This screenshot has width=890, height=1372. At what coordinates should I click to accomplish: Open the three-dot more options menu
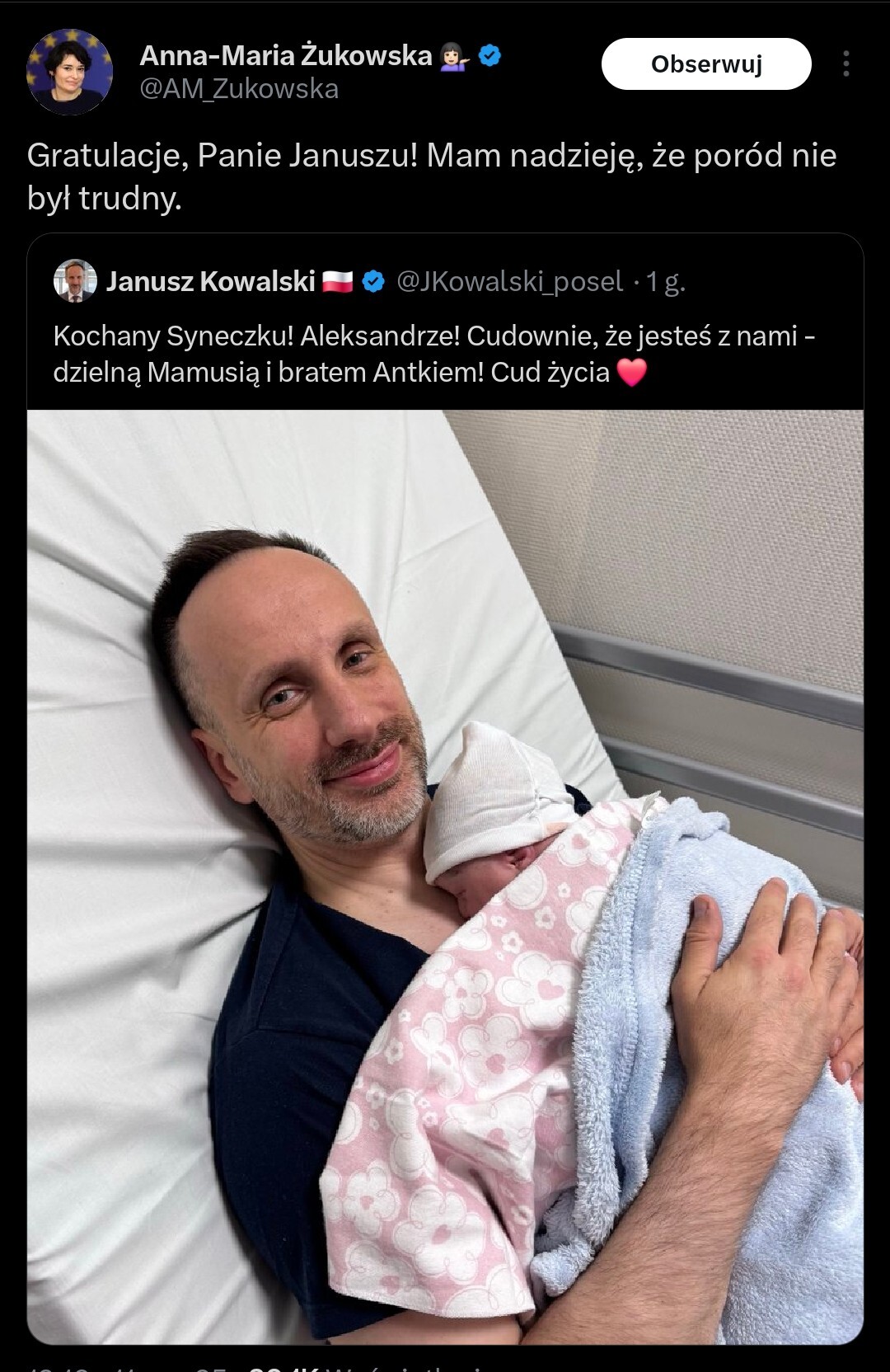pos(846,63)
